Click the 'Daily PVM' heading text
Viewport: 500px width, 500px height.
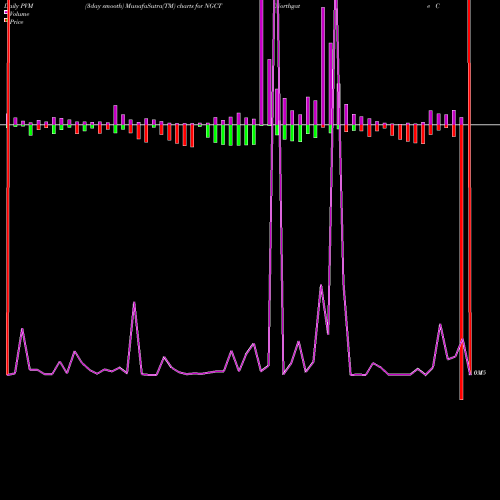[x=19, y=6]
